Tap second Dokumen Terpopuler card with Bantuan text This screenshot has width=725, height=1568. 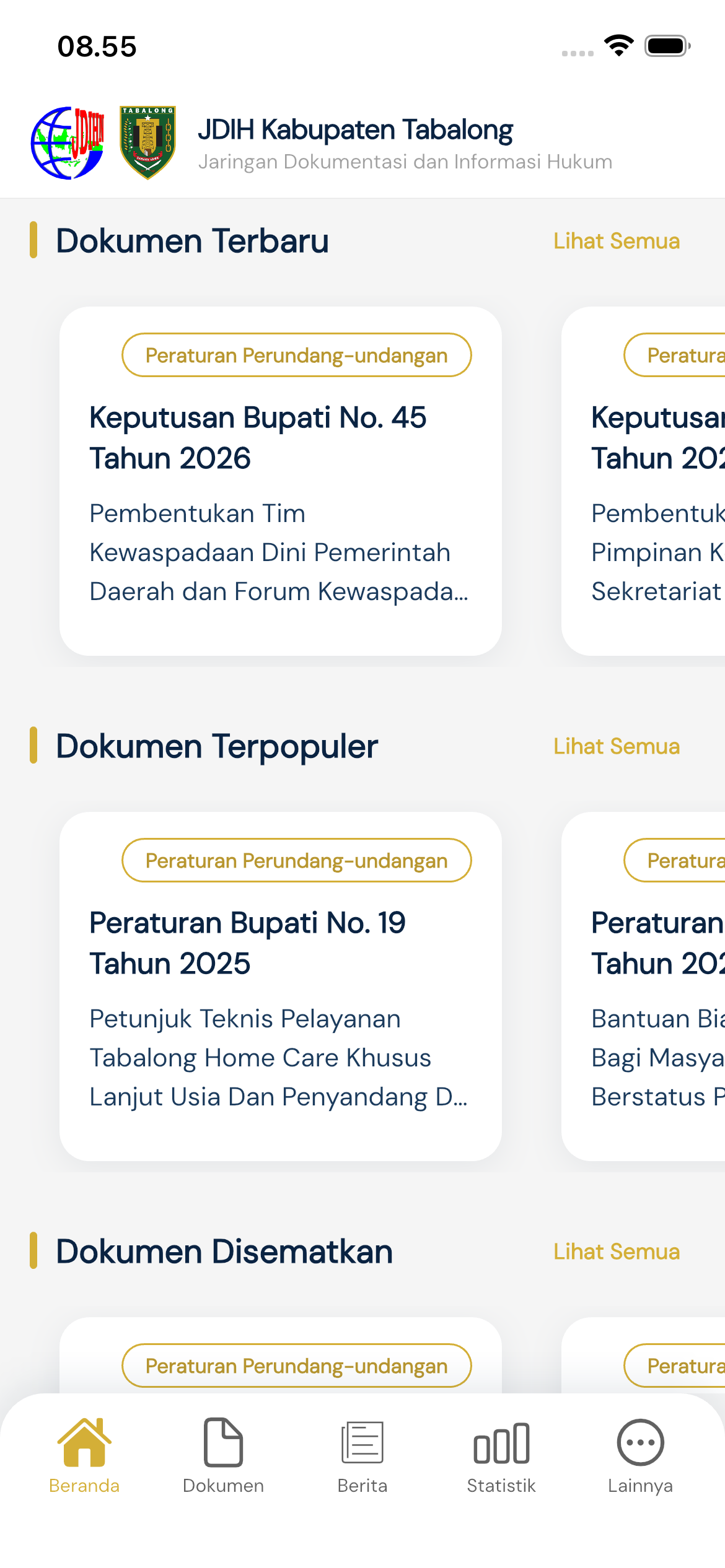pyautogui.click(x=643, y=987)
